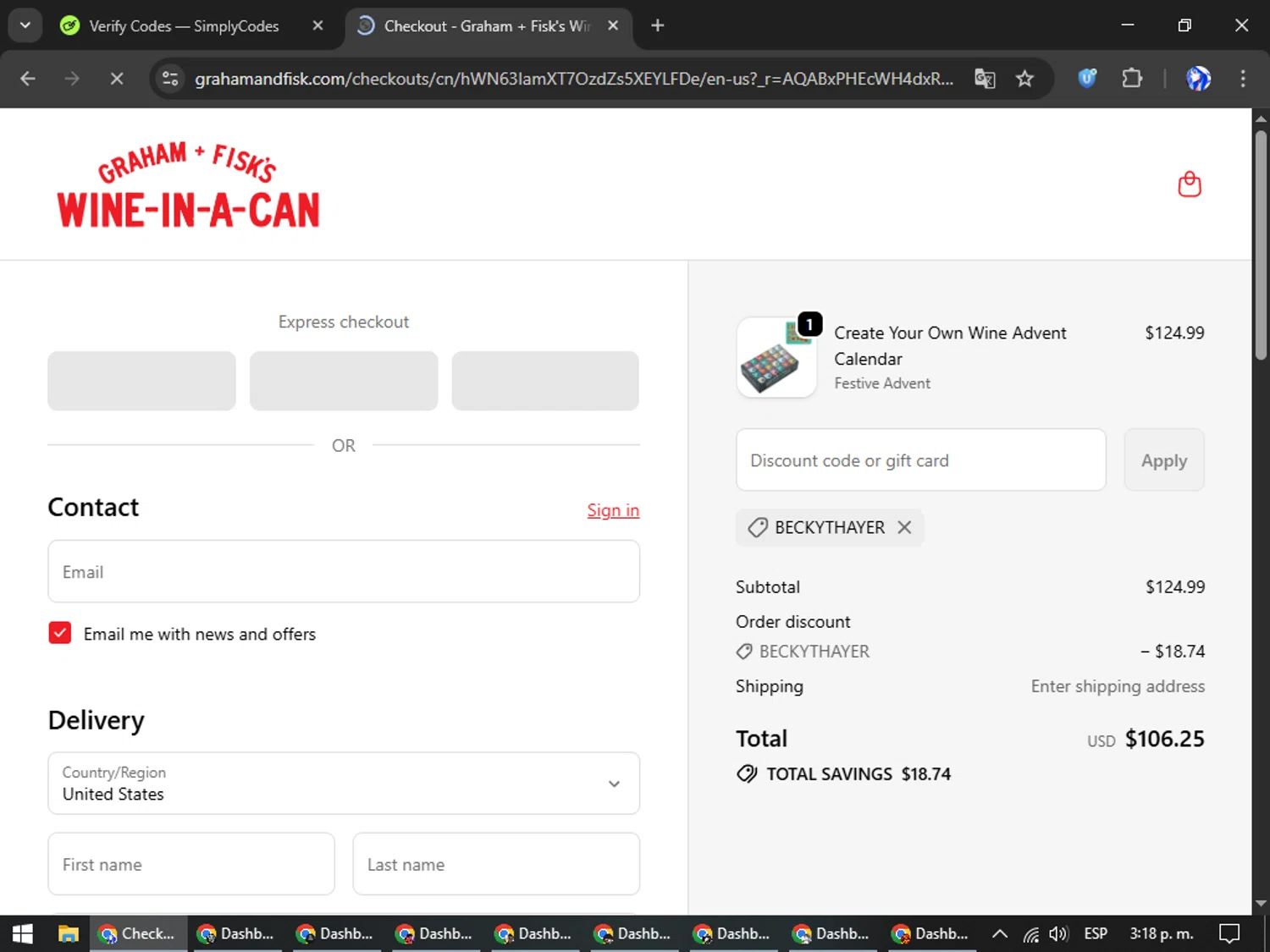Screen dimensions: 1270x952
Task: Click the translate page icon
Action: (985, 79)
